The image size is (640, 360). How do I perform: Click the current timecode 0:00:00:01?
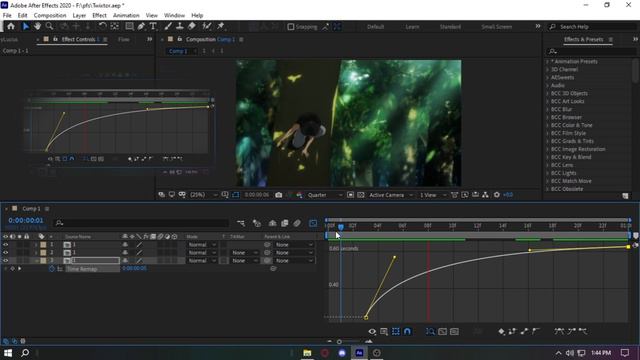(26, 220)
